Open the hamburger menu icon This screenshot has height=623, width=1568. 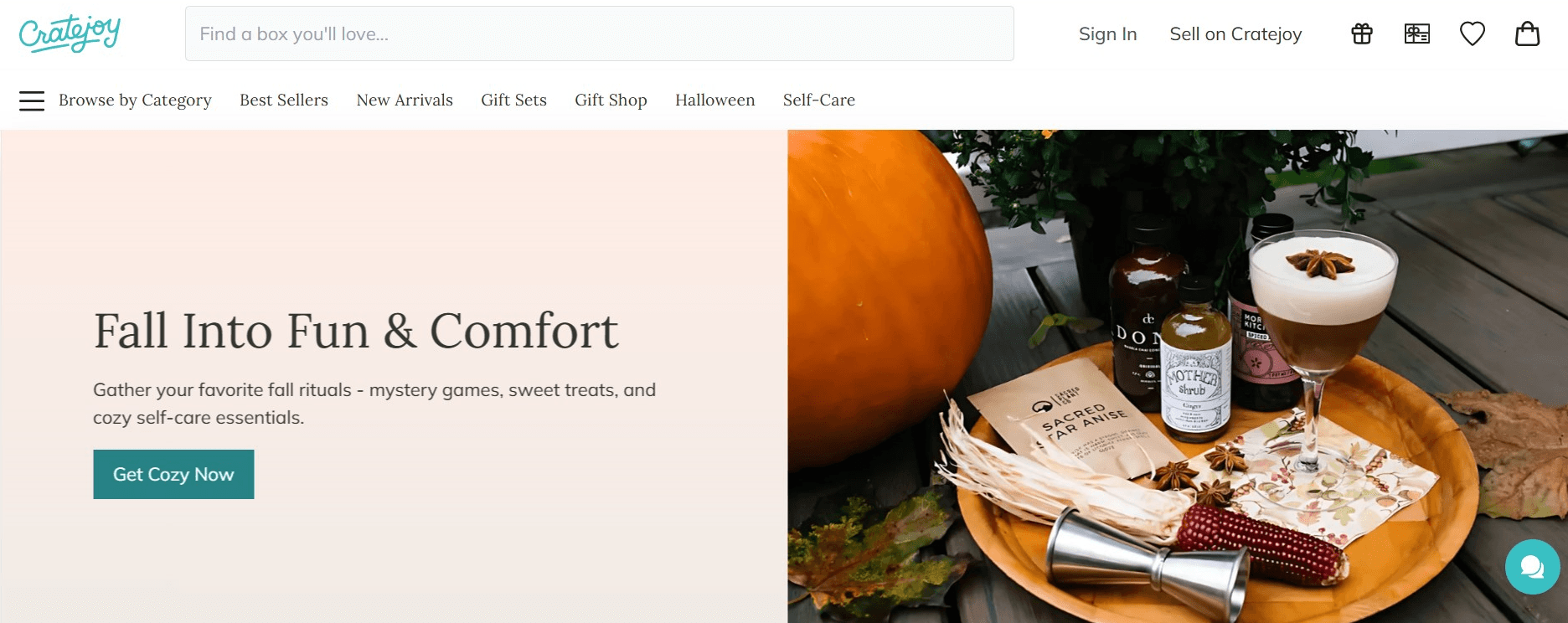point(32,100)
